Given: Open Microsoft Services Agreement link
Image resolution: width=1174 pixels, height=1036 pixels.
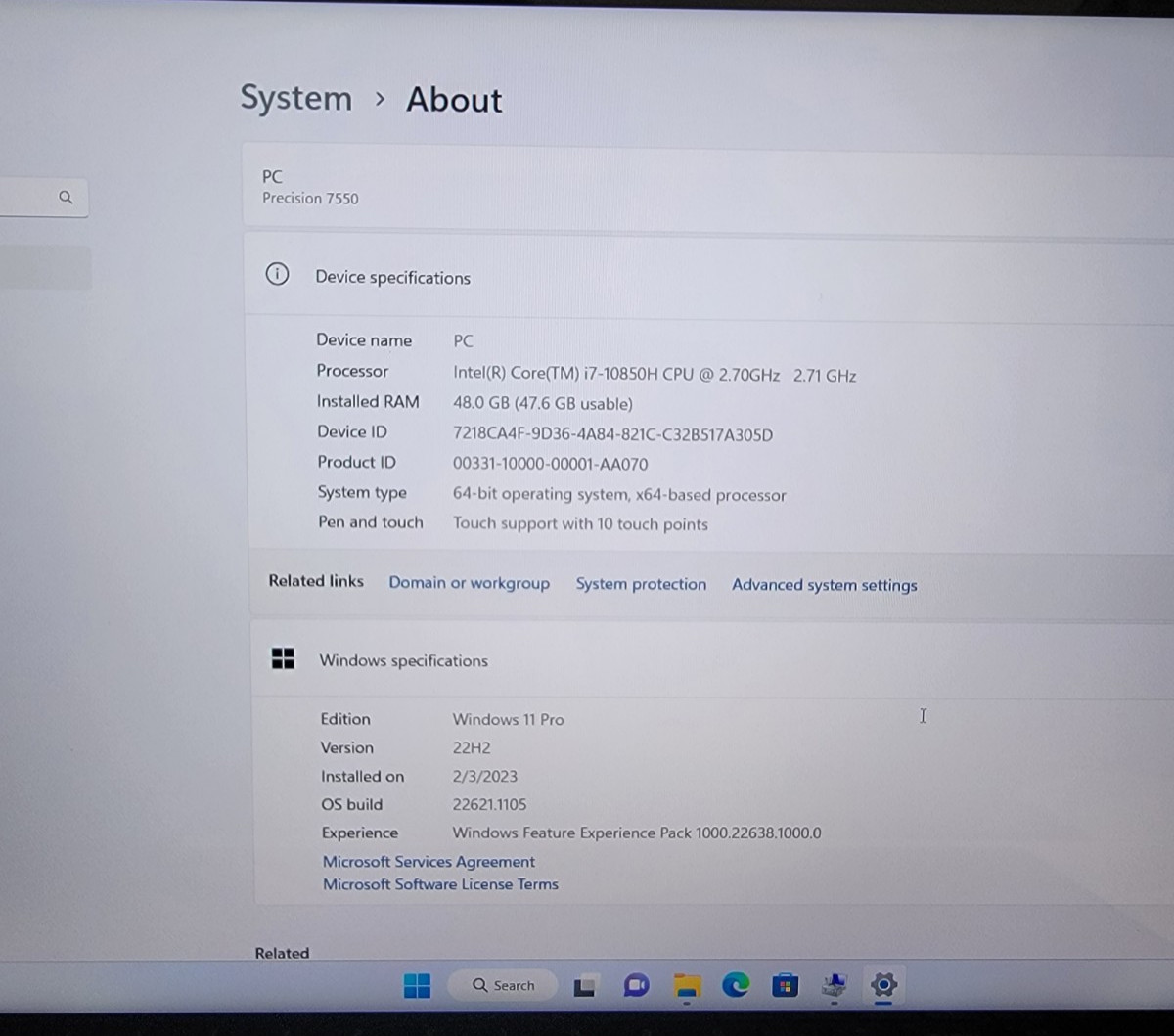Looking at the screenshot, I should click(x=429, y=862).
